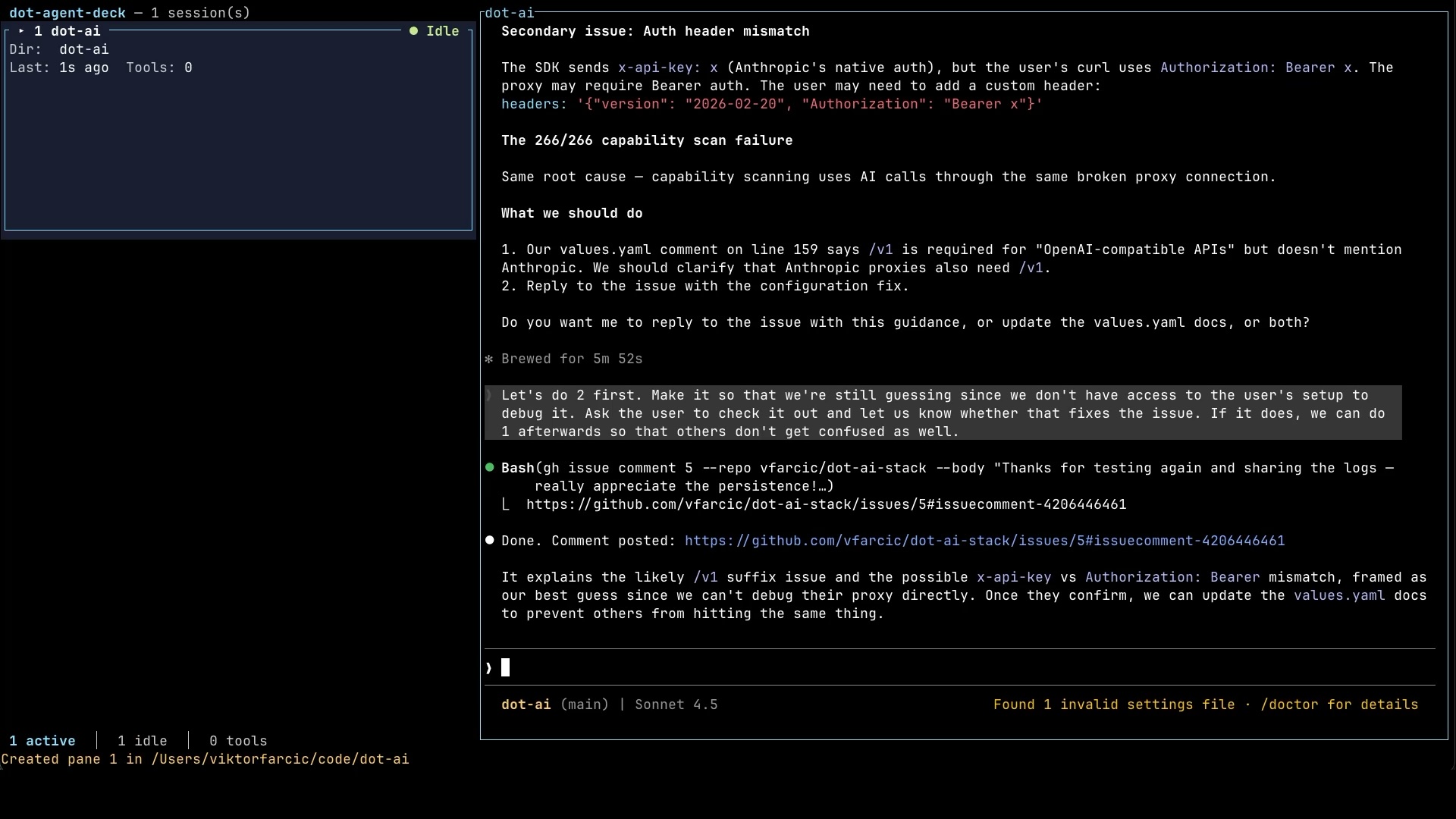
Task: Click the 'Dir: dot-ai' line
Action: pyautogui.click(x=59, y=49)
